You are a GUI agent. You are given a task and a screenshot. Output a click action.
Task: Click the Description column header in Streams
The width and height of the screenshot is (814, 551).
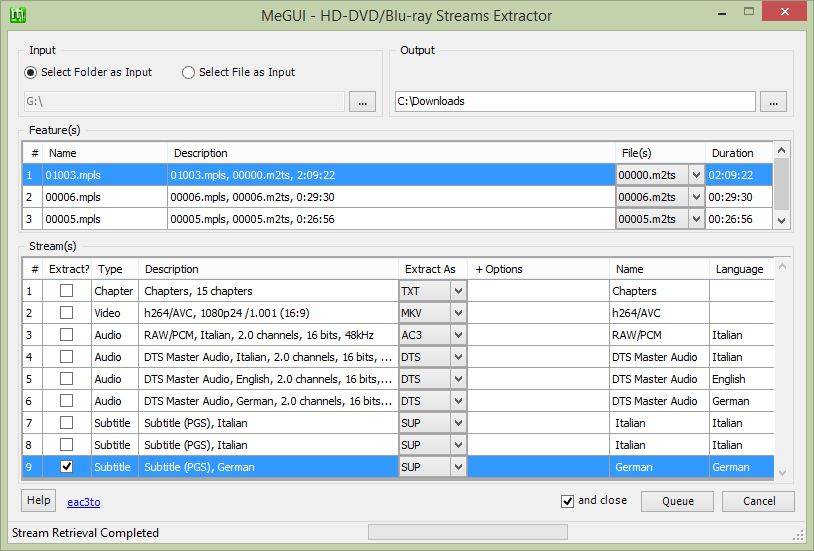269,269
